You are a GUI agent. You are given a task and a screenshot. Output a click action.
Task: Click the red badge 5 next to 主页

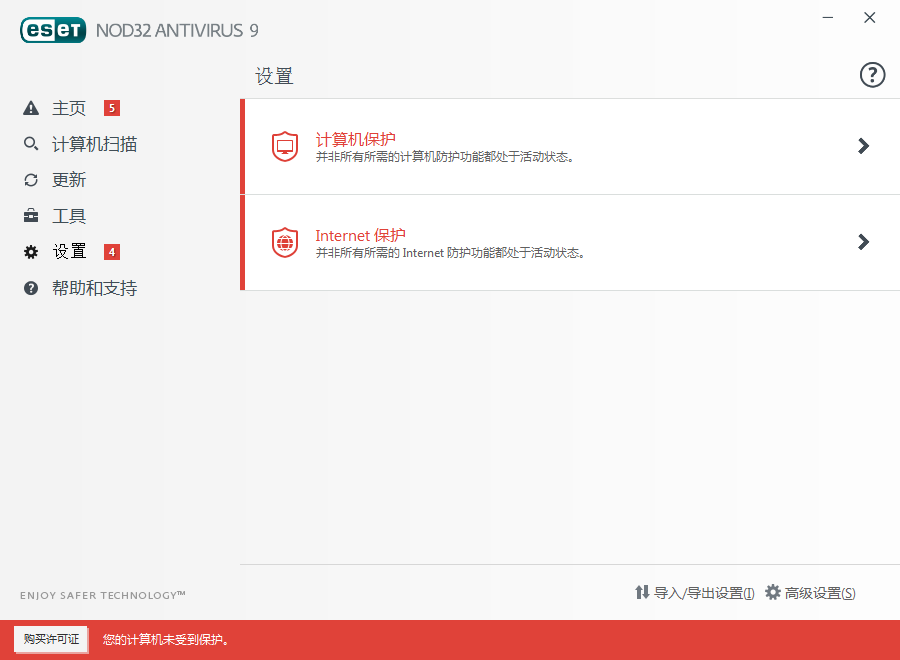tap(112, 108)
